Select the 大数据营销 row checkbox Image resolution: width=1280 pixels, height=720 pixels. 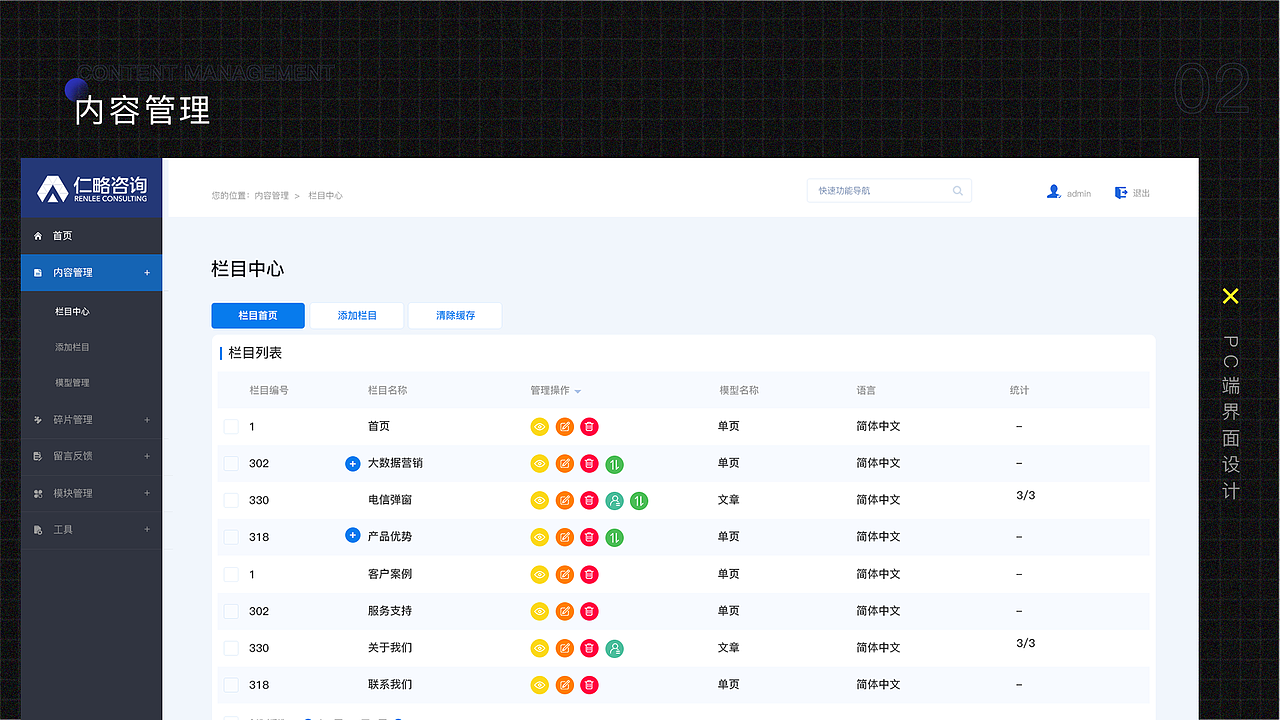coord(231,464)
